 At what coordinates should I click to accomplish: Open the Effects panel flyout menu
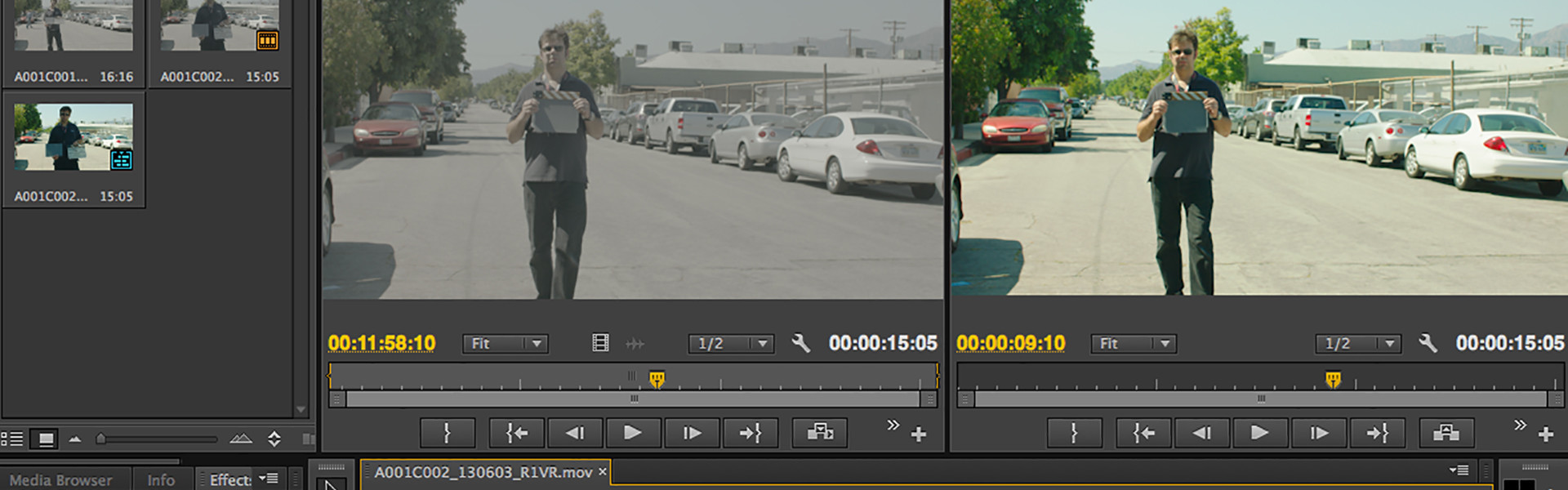click(268, 479)
